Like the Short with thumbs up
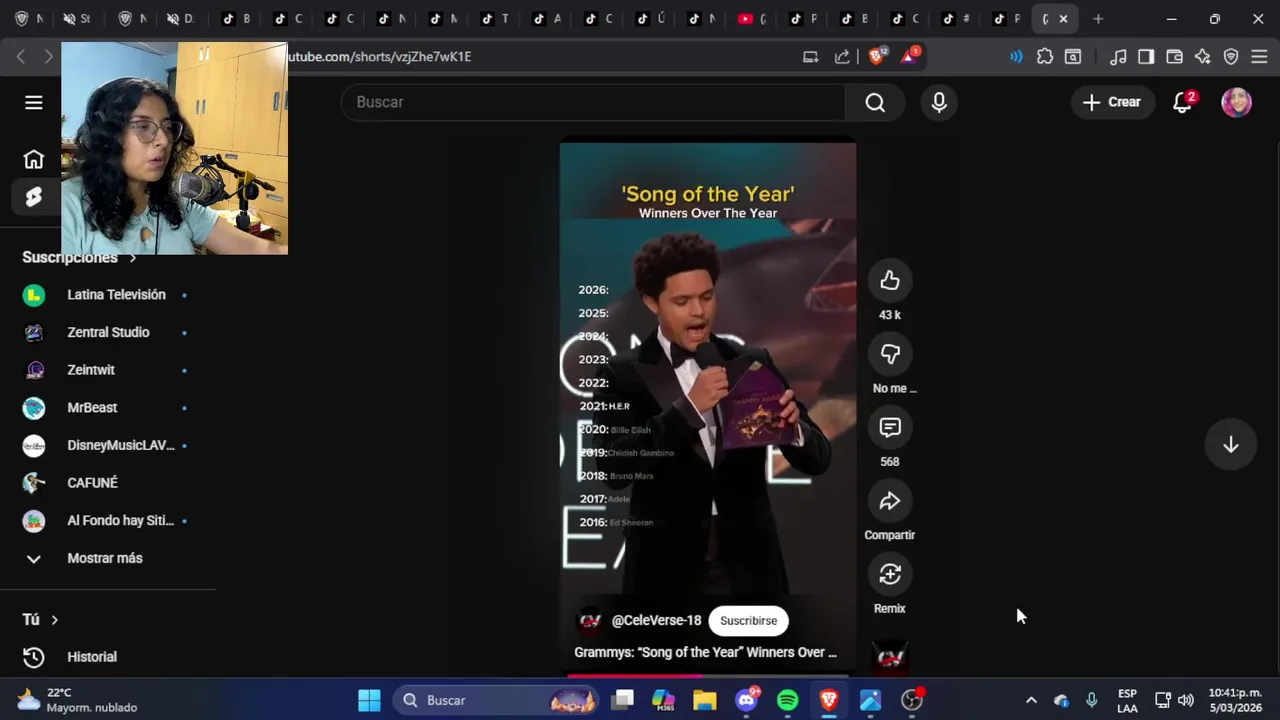Viewport: 1280px width, 720px height. [x=890, y=281]
